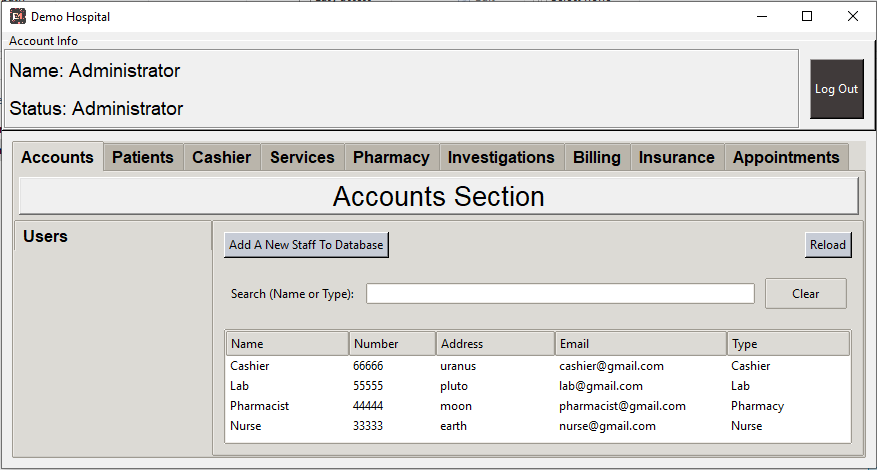Sort staff by Name column header
The image size is (877, 470).
[x=287, y=344]
